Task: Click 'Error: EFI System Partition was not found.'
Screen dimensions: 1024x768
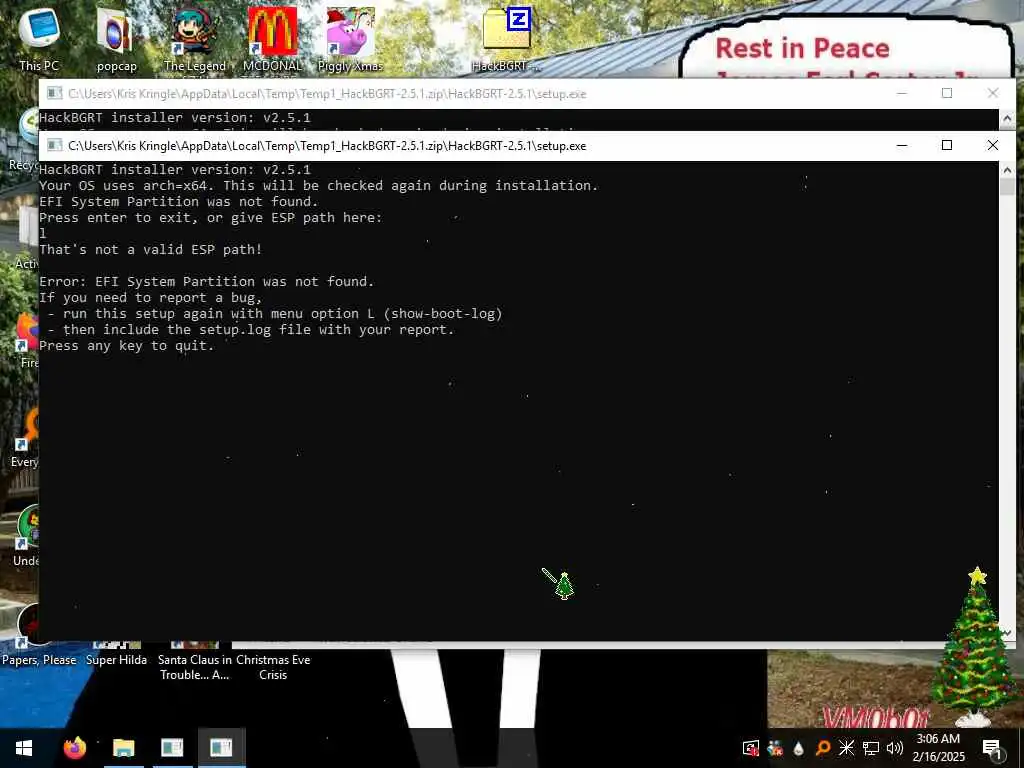Action: (206, 281)
